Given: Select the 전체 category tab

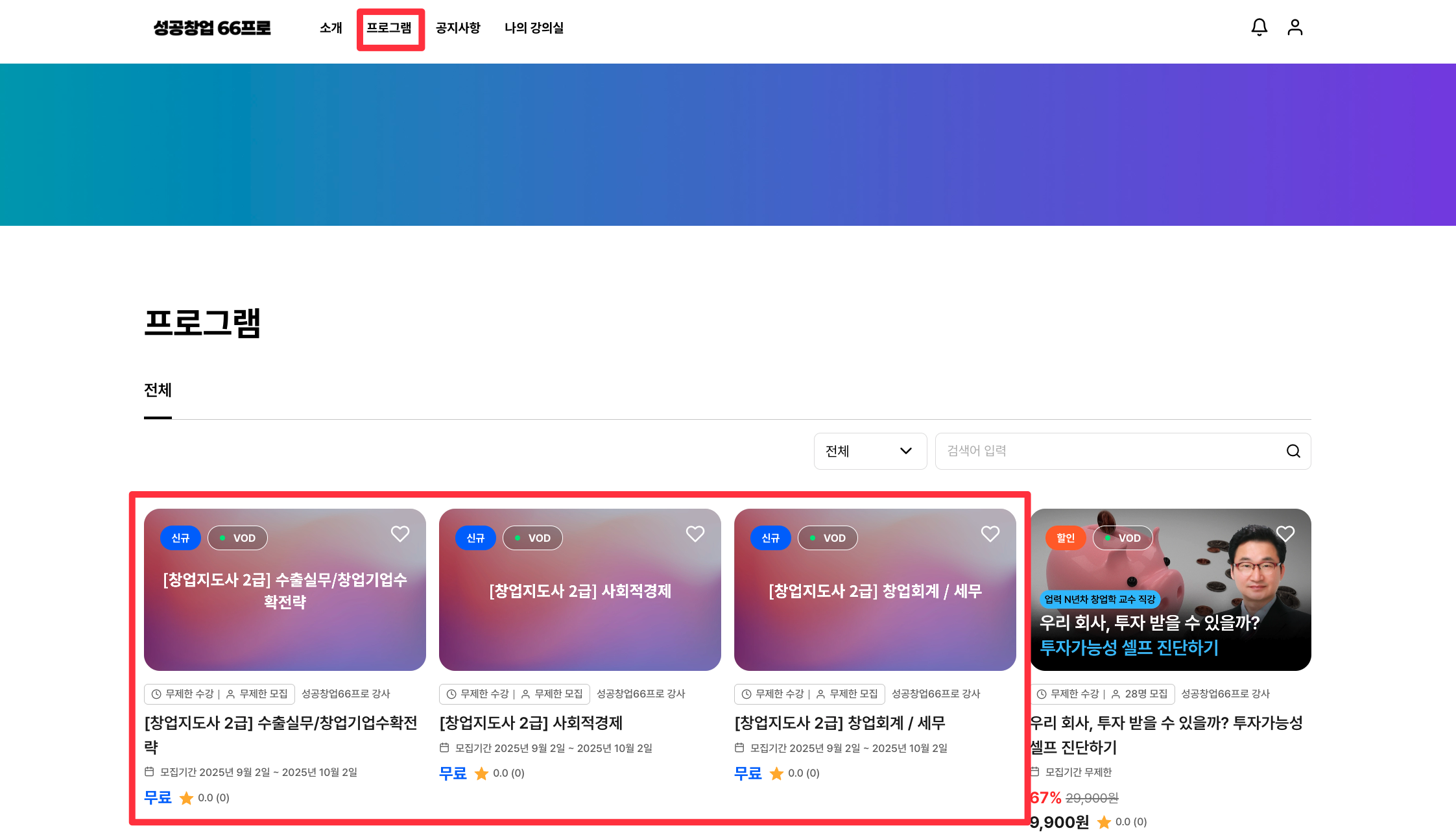Looking at the screenshot, I should 158,391.
